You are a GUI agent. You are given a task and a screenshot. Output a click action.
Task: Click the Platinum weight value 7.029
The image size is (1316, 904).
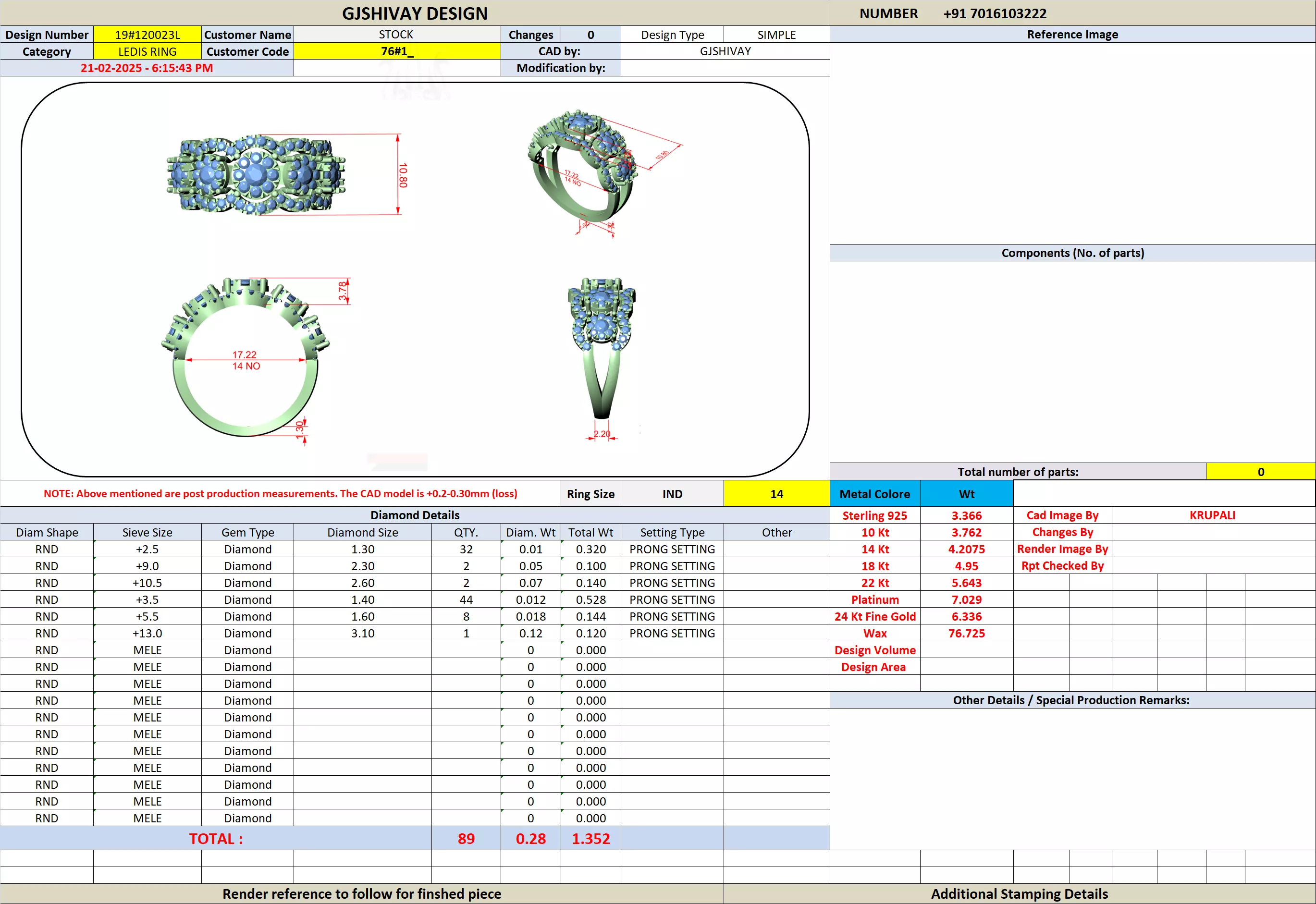click(x=966, y=599)
